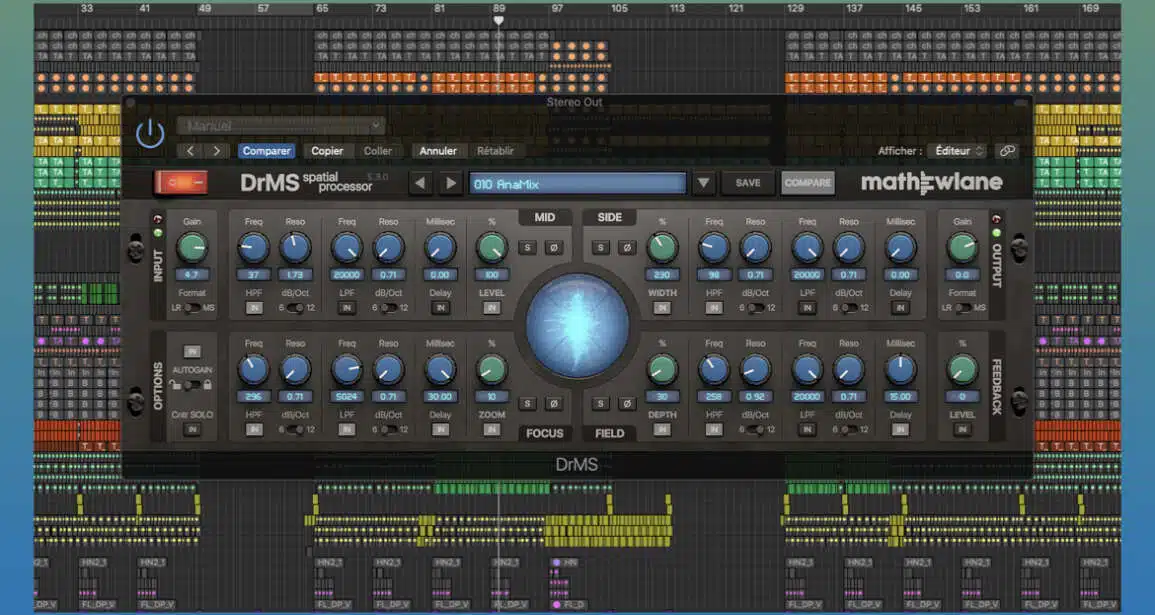Toggle the MID HPF IN button
The image size is (1155, 615).
(x=253, y=308)
